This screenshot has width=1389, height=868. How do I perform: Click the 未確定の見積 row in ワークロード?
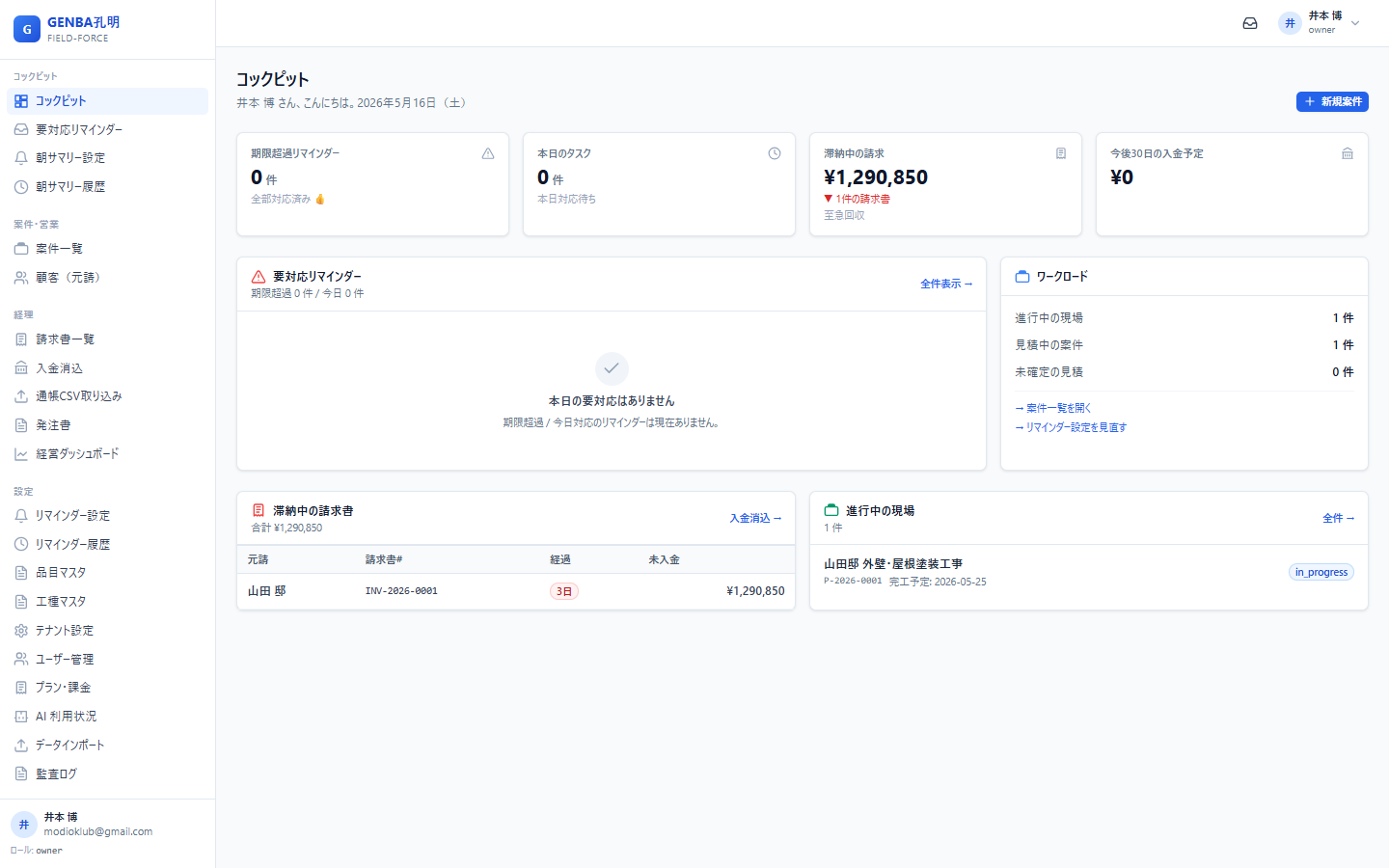pos(1185,372)
